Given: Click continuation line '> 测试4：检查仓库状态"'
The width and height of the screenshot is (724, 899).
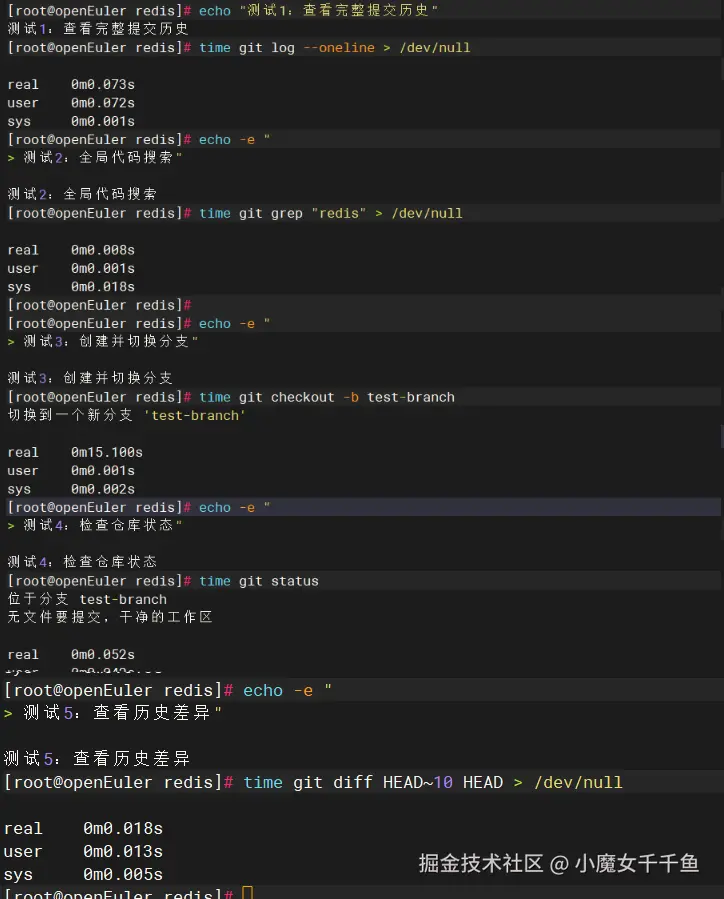Looking at the screenshot, I should (x=95, y=525).
